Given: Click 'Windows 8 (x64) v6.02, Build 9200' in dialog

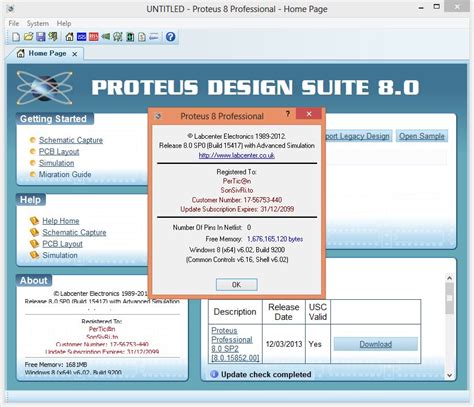Looking at the screenshot, I should point(237,250).
